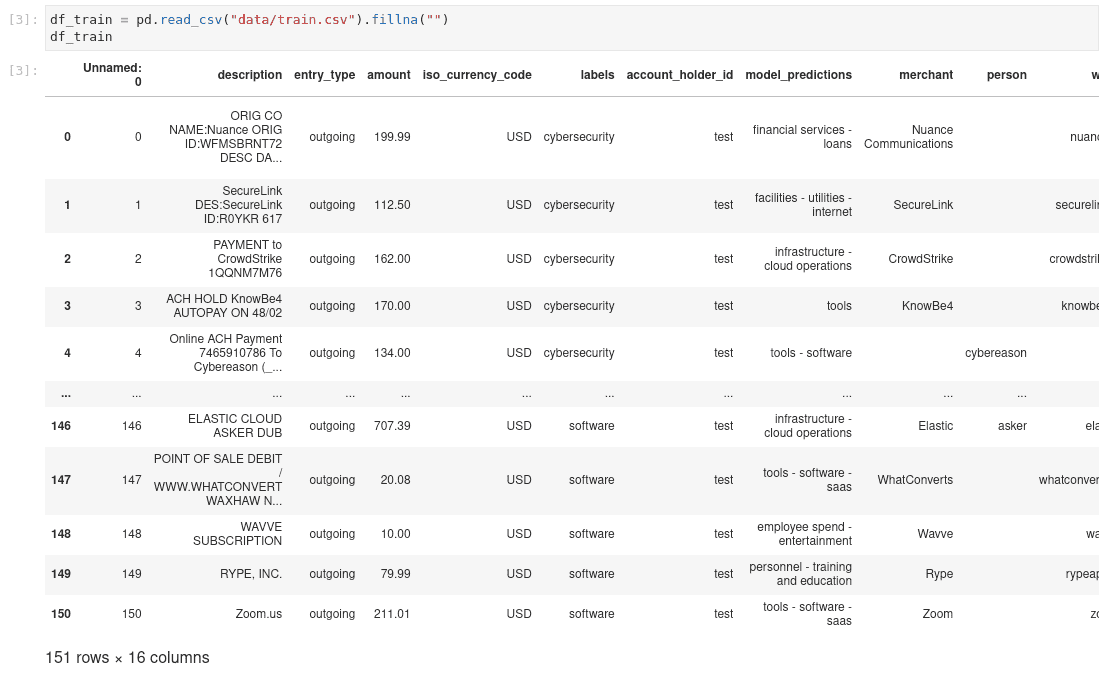Click description 'WAVVE SUBSCRIPTION'

tap(238, 534)
